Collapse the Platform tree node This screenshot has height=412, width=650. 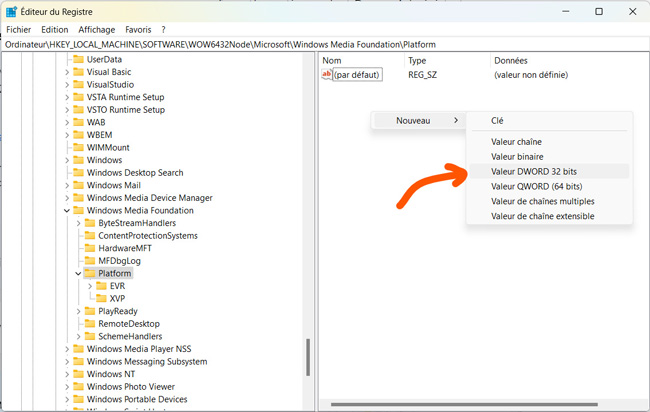tap(78, 273)
